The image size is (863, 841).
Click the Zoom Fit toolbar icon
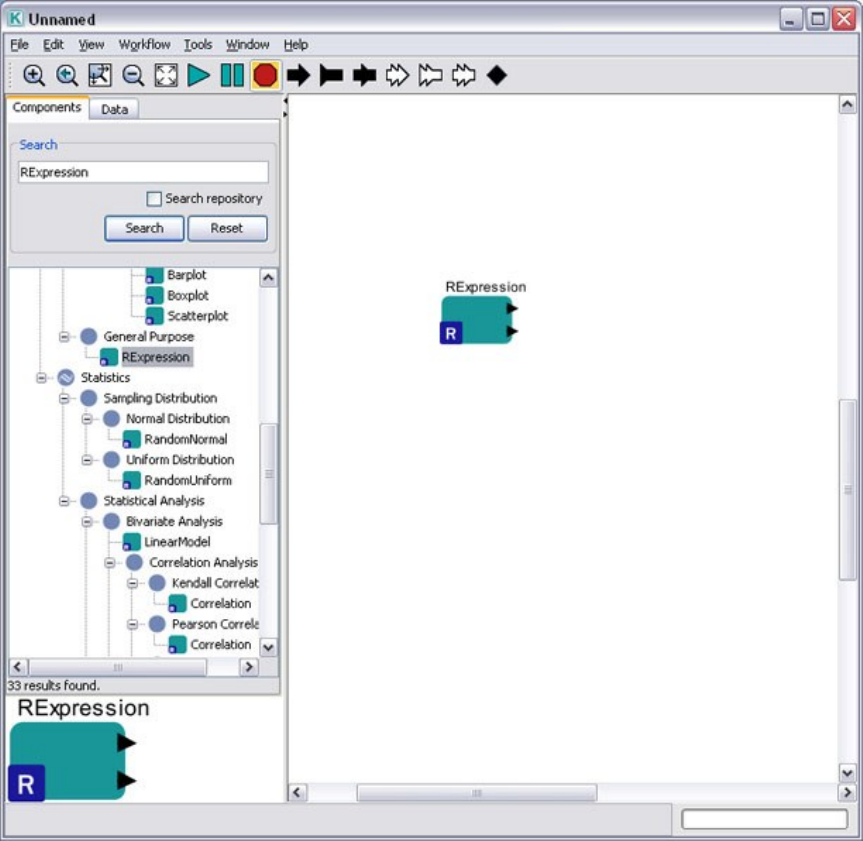pos(100,75)
